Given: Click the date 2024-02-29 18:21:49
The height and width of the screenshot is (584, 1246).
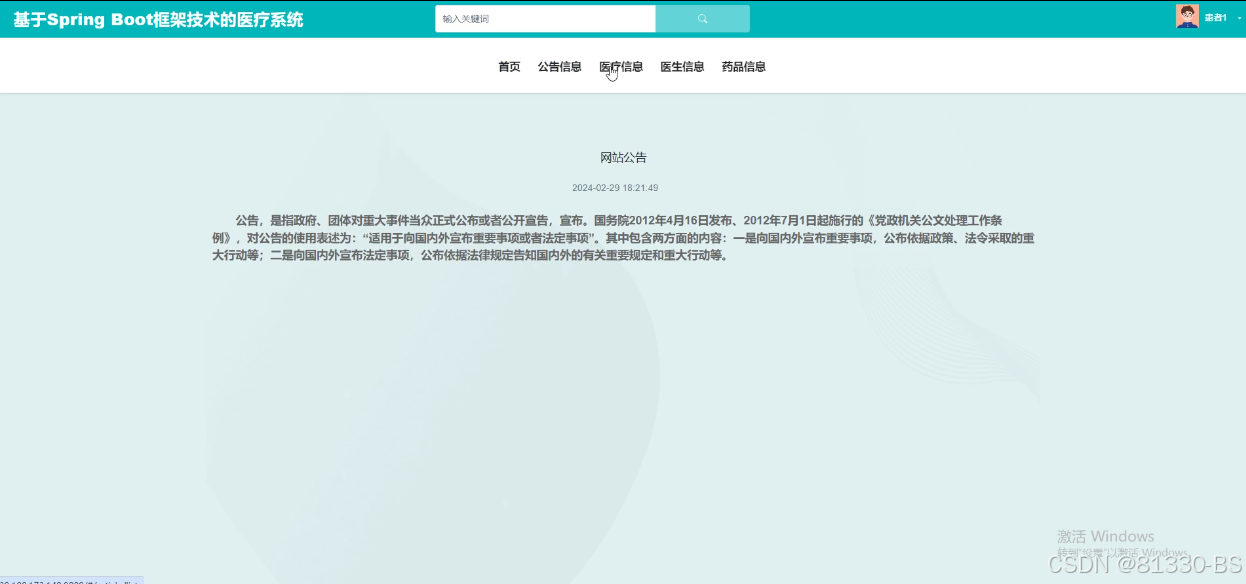Looking at the screenshot, I should (615, 188).
